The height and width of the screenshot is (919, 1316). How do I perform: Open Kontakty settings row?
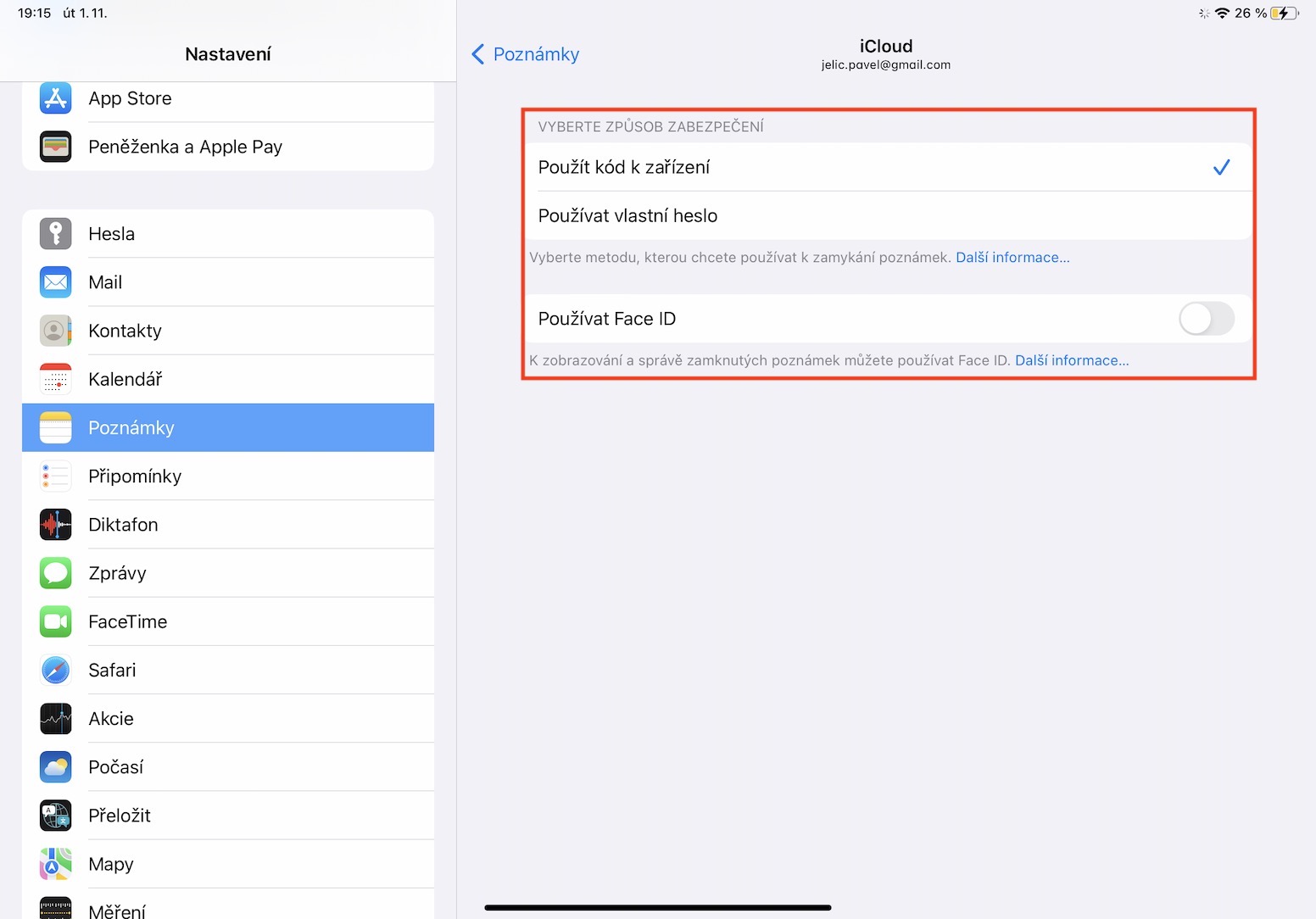pyautogui.click(x=227, y=331)
